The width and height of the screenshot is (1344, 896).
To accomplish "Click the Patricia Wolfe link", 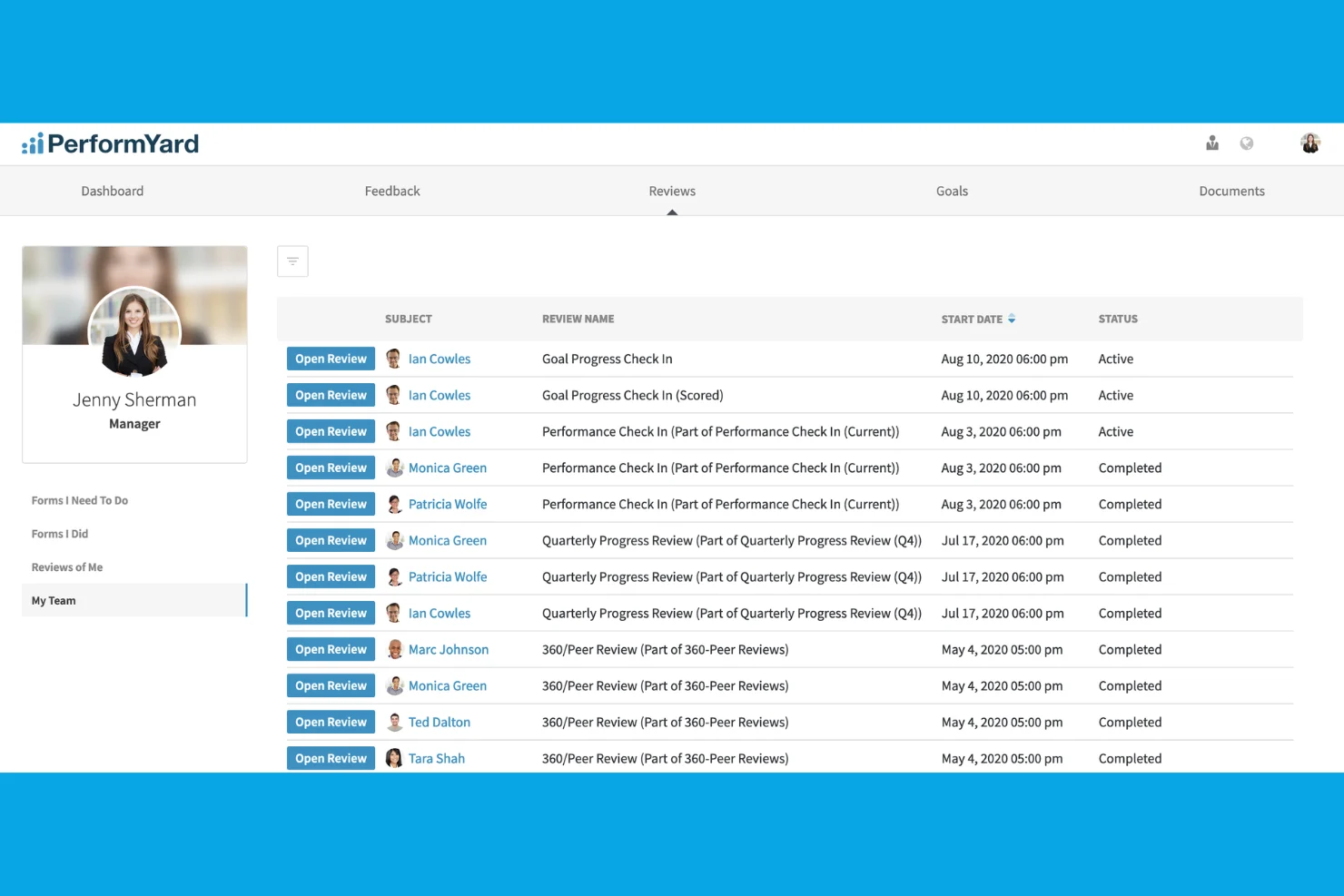I will (448, 504).
